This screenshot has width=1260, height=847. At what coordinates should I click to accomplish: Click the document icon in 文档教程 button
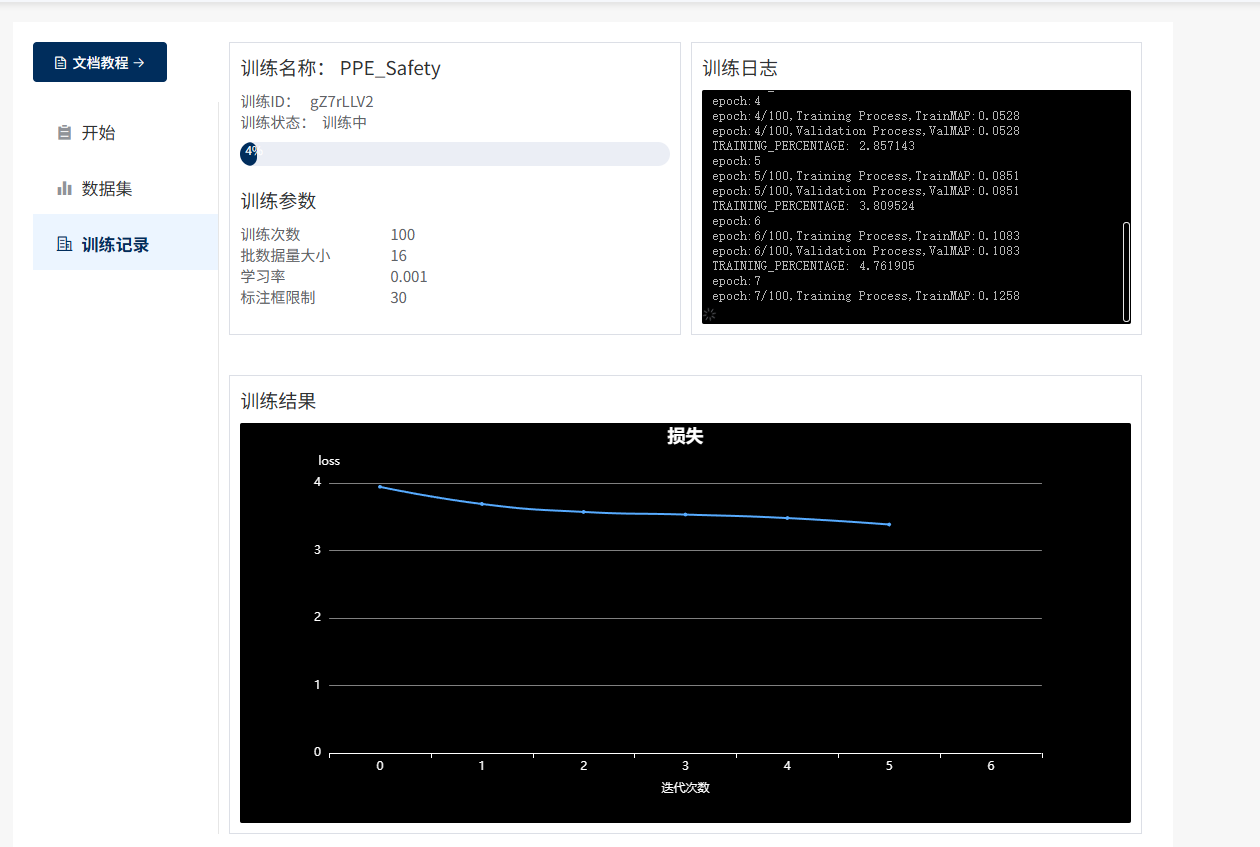point(60,63)
